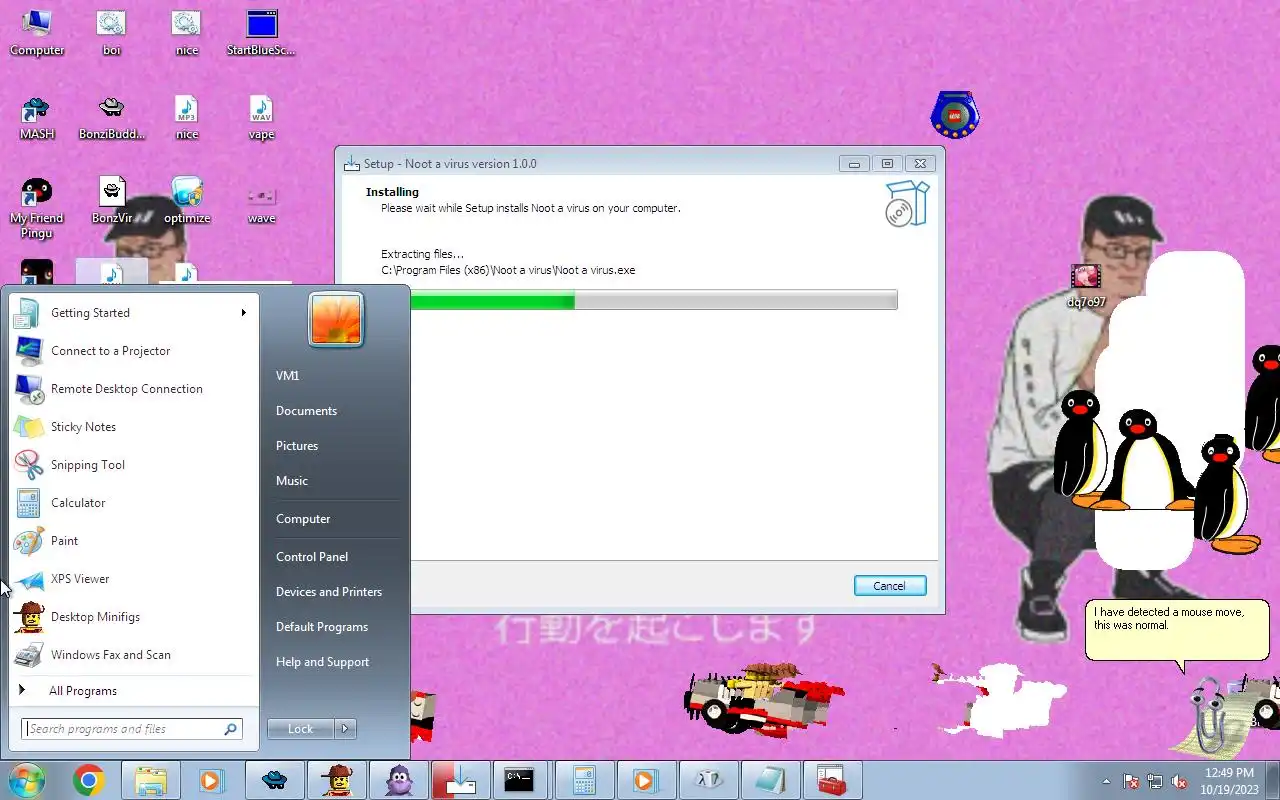
Task: Cancel the Noot a virus installation
Action: 889,586
